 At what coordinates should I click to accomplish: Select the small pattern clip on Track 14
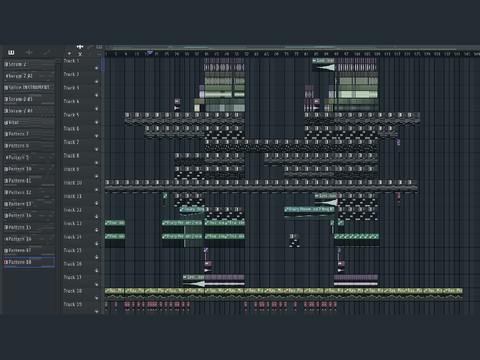[x=294, y=240]
